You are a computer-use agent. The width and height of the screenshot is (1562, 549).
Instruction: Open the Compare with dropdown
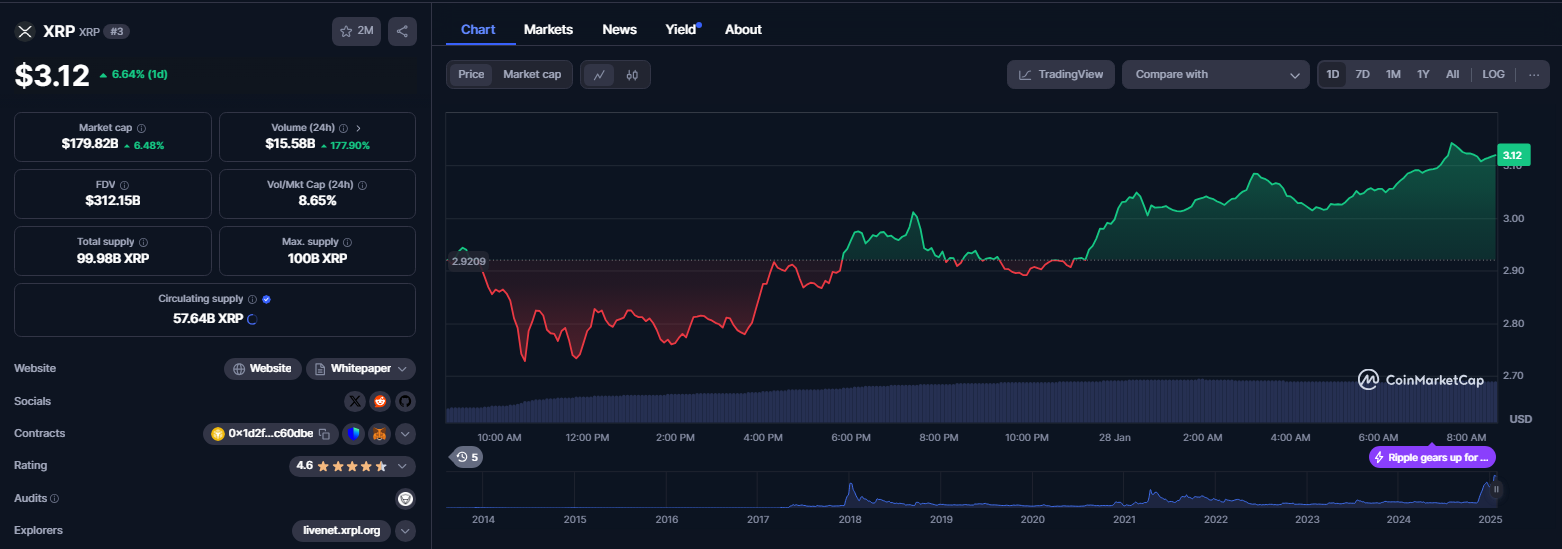pyautogui.click(x=1215, y=74)
